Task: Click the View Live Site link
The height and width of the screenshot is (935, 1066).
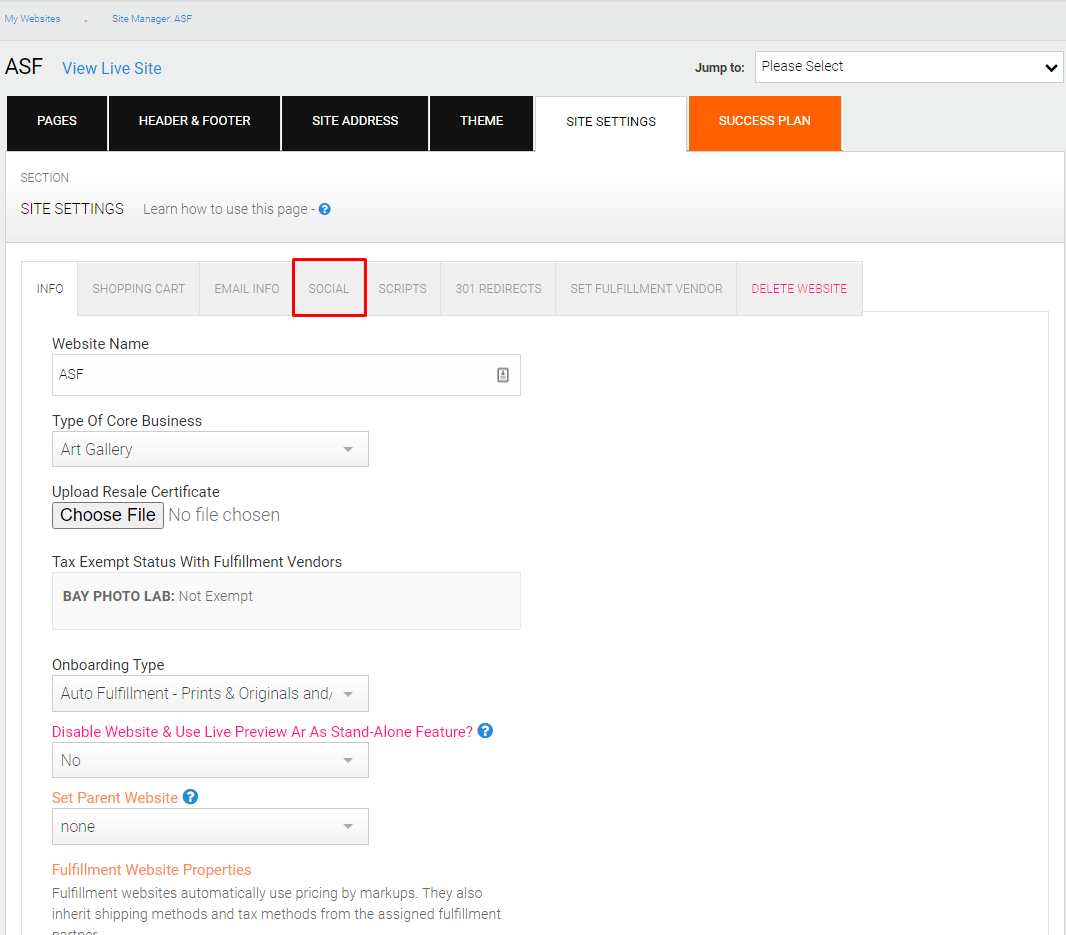Action: [111, 68]
